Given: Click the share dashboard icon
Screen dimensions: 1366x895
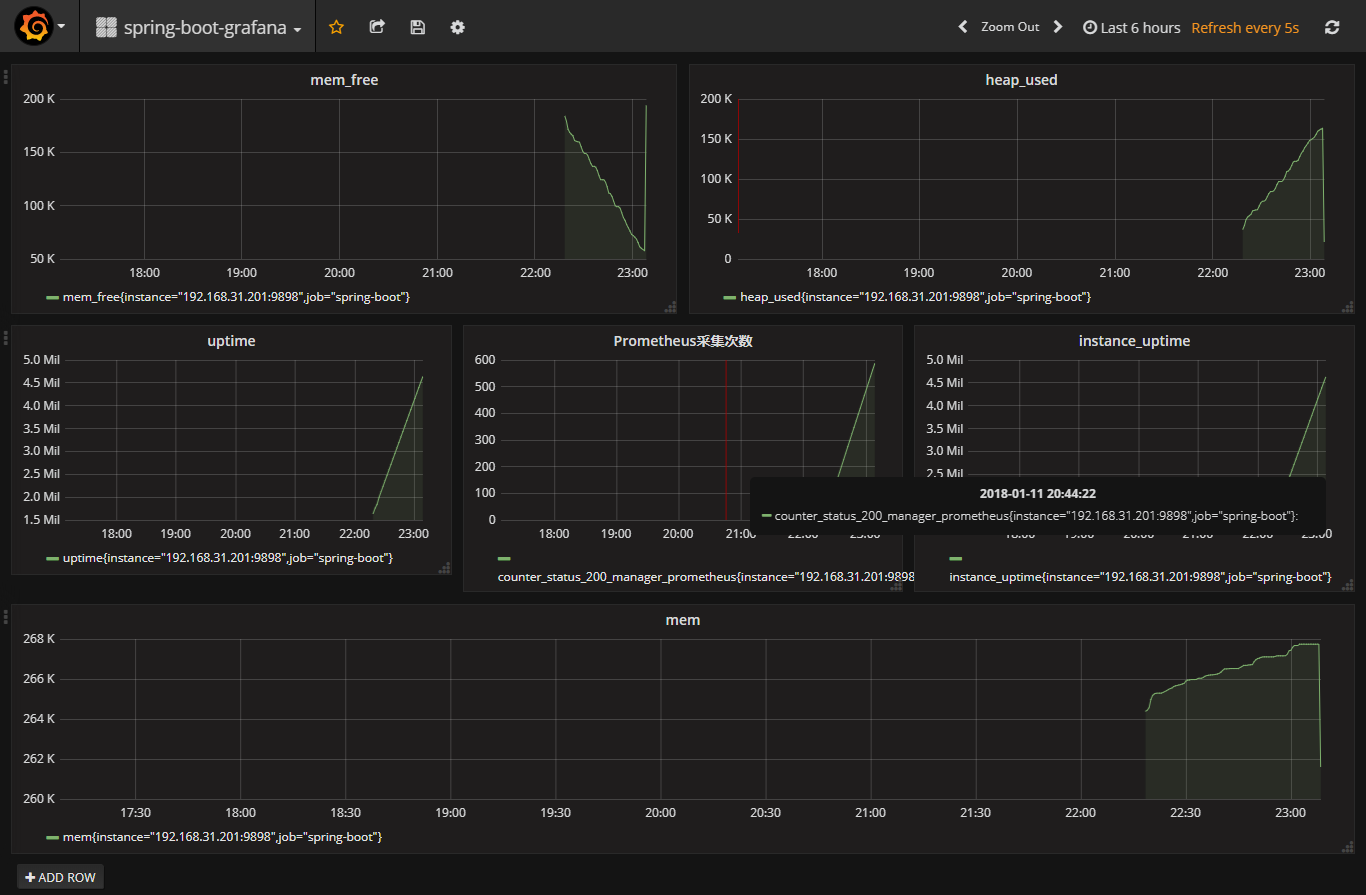Looking at the screenshot, I should [x=377, y=28].
